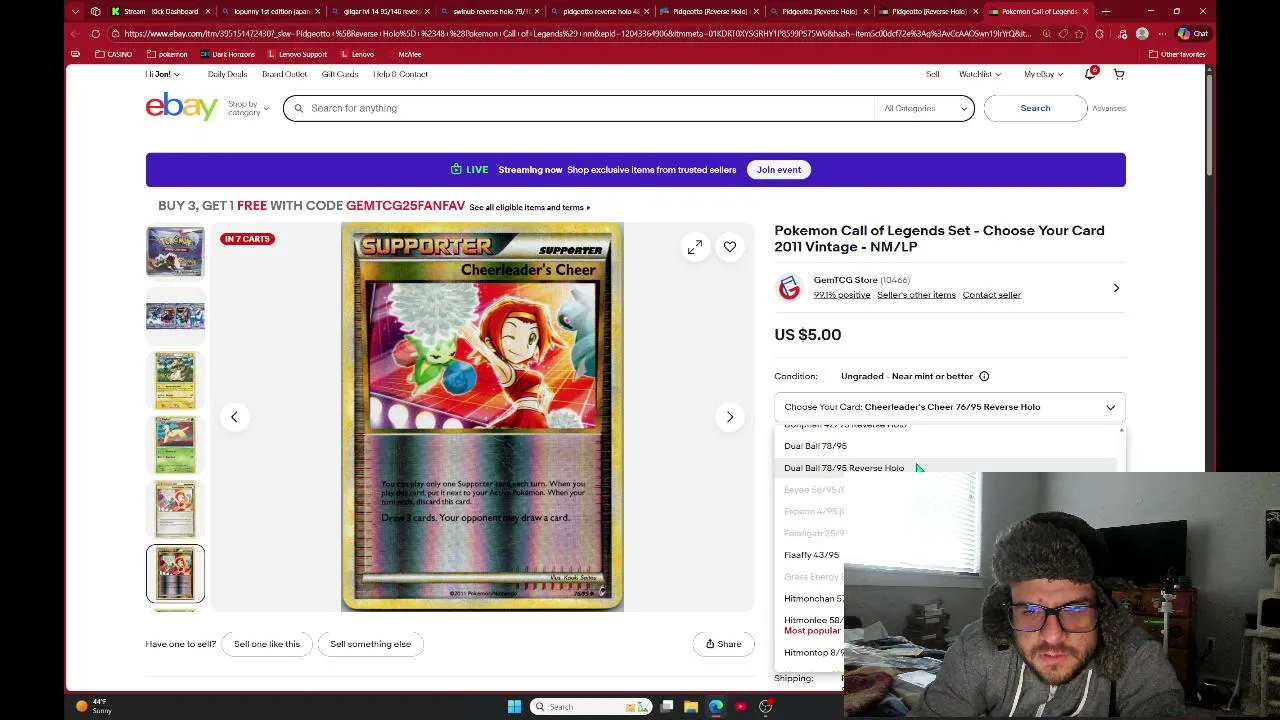Click the Join event button

point(779,170)
